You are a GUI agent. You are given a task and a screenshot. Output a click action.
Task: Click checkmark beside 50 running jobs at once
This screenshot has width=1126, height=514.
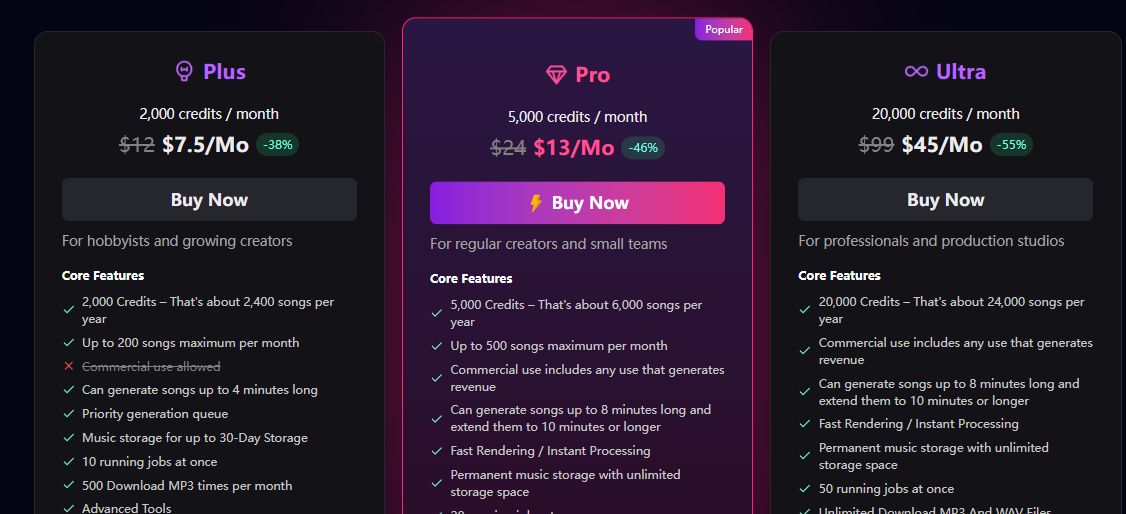(x=805, y=489)
